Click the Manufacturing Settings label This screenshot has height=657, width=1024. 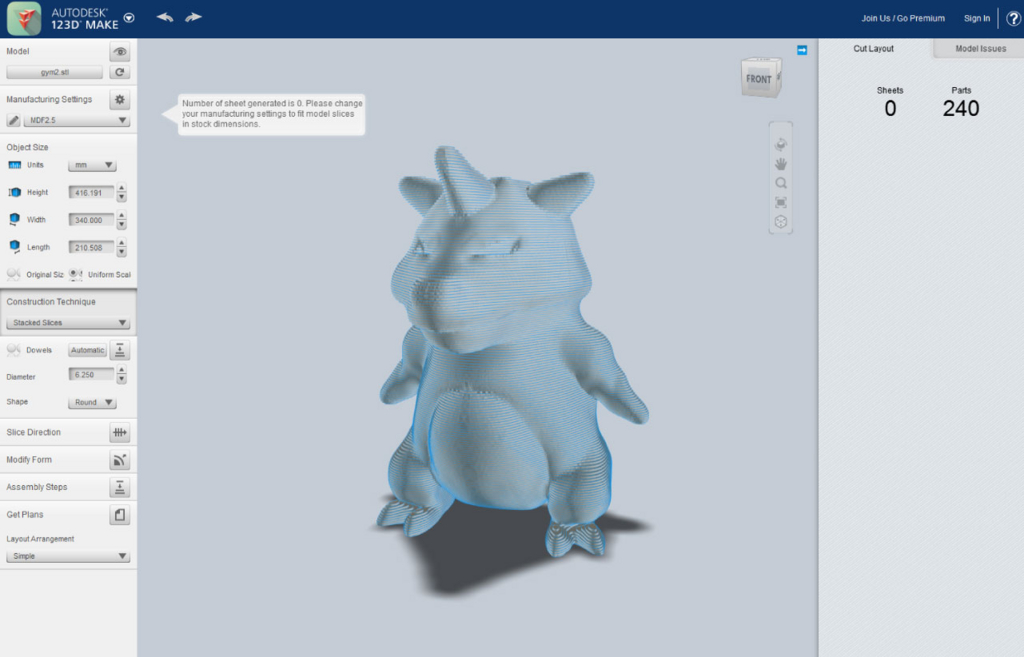click(x=49, y=99)
